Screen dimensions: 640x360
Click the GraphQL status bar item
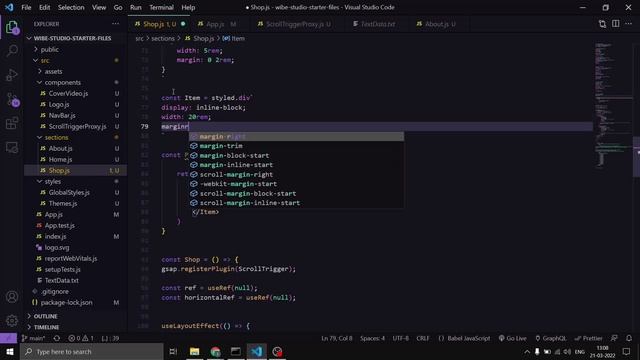551,338
